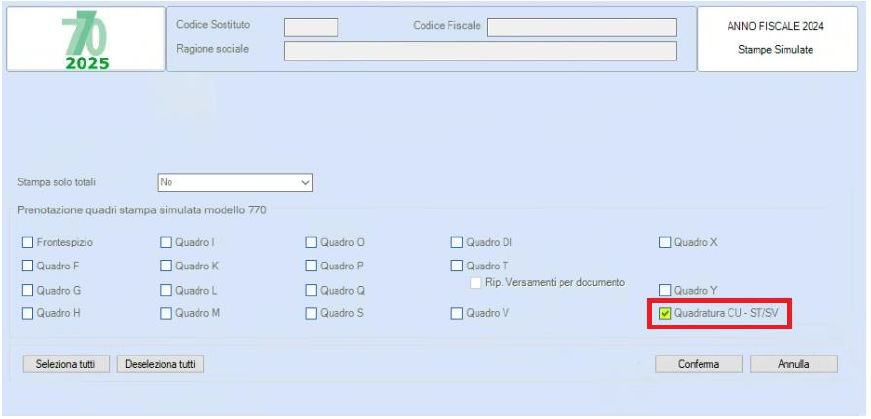Cancel using the Annulla button
Viewport: 871px width, 419px height.
(793, 364)
